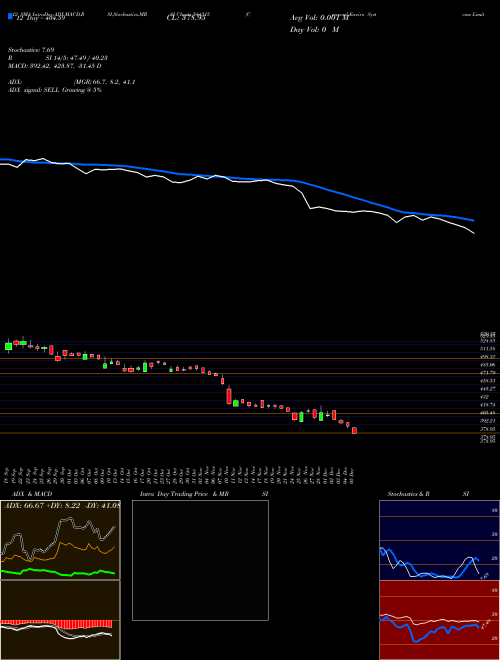The height and width of the screenshot is (660, 500).
Task: Click the empty intraday chart box
Action: pos(200,560)
